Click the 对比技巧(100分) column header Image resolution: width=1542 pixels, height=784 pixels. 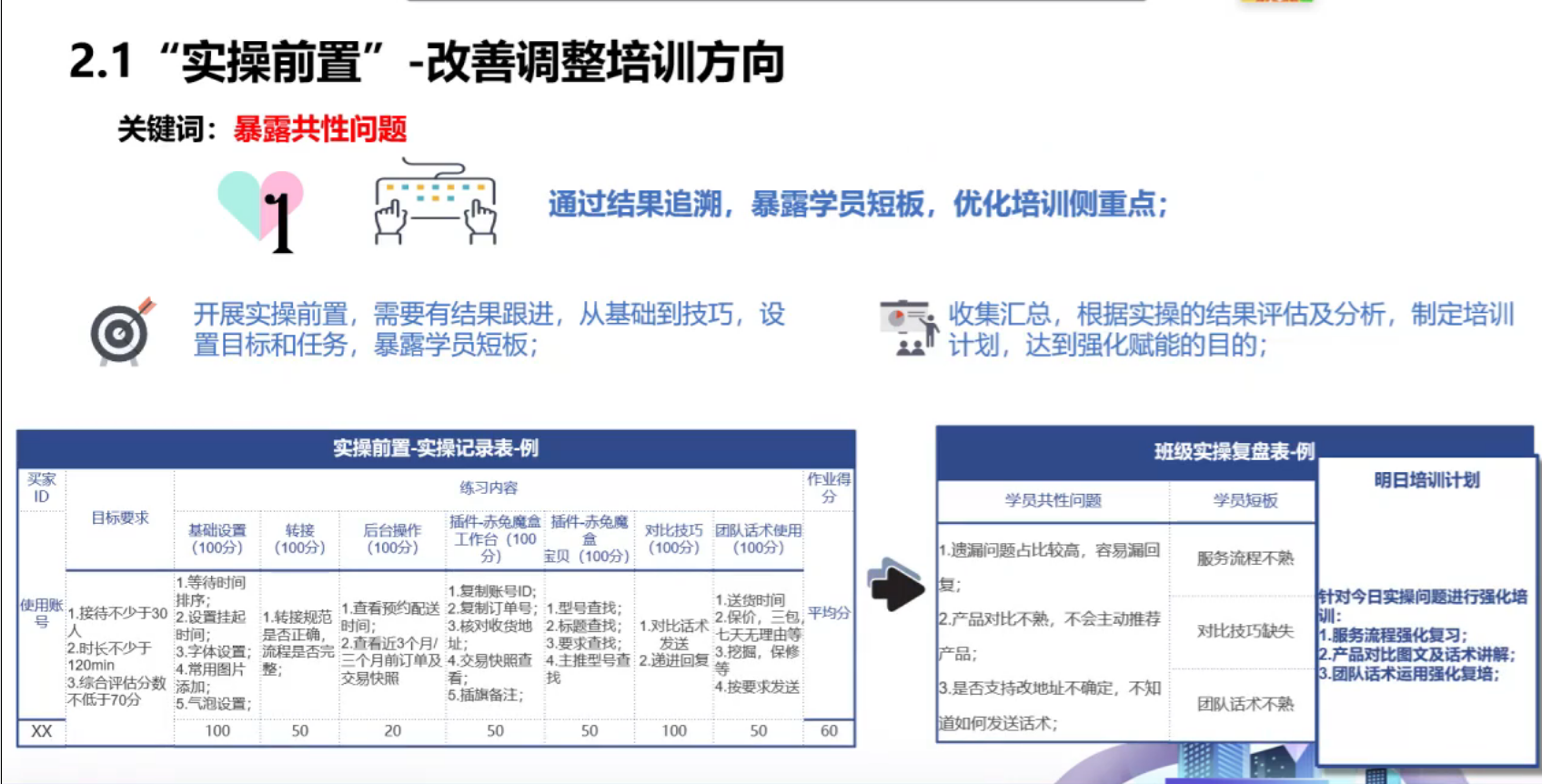coord(674,538)
